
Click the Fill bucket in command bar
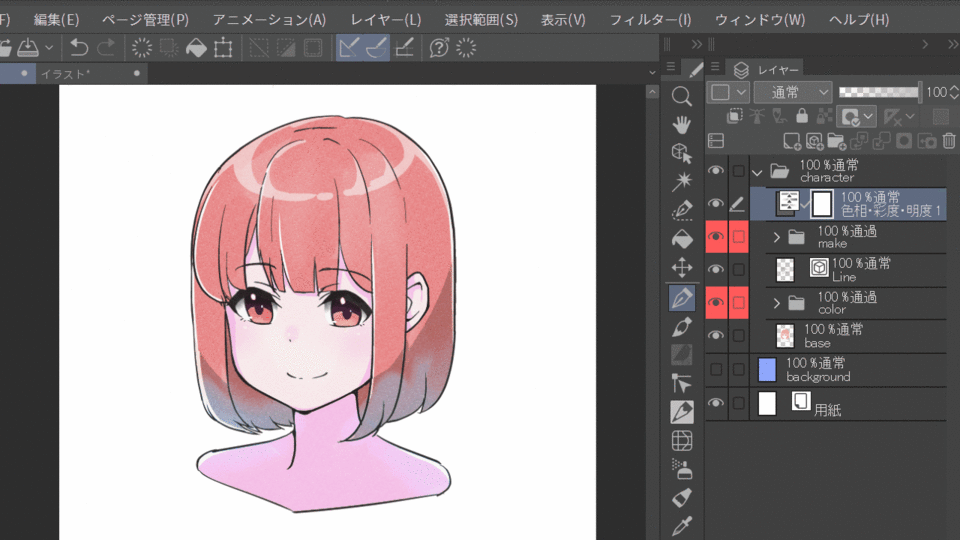click(196, 47)
